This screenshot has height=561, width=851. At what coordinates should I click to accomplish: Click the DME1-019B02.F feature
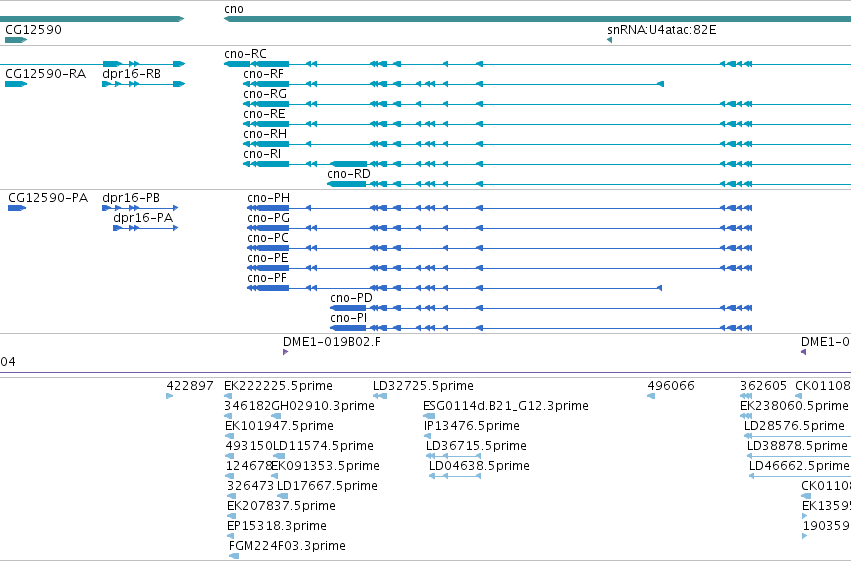tap(285, 352)
